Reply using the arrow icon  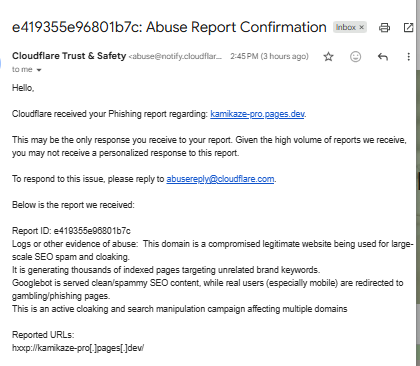[383, 57]
